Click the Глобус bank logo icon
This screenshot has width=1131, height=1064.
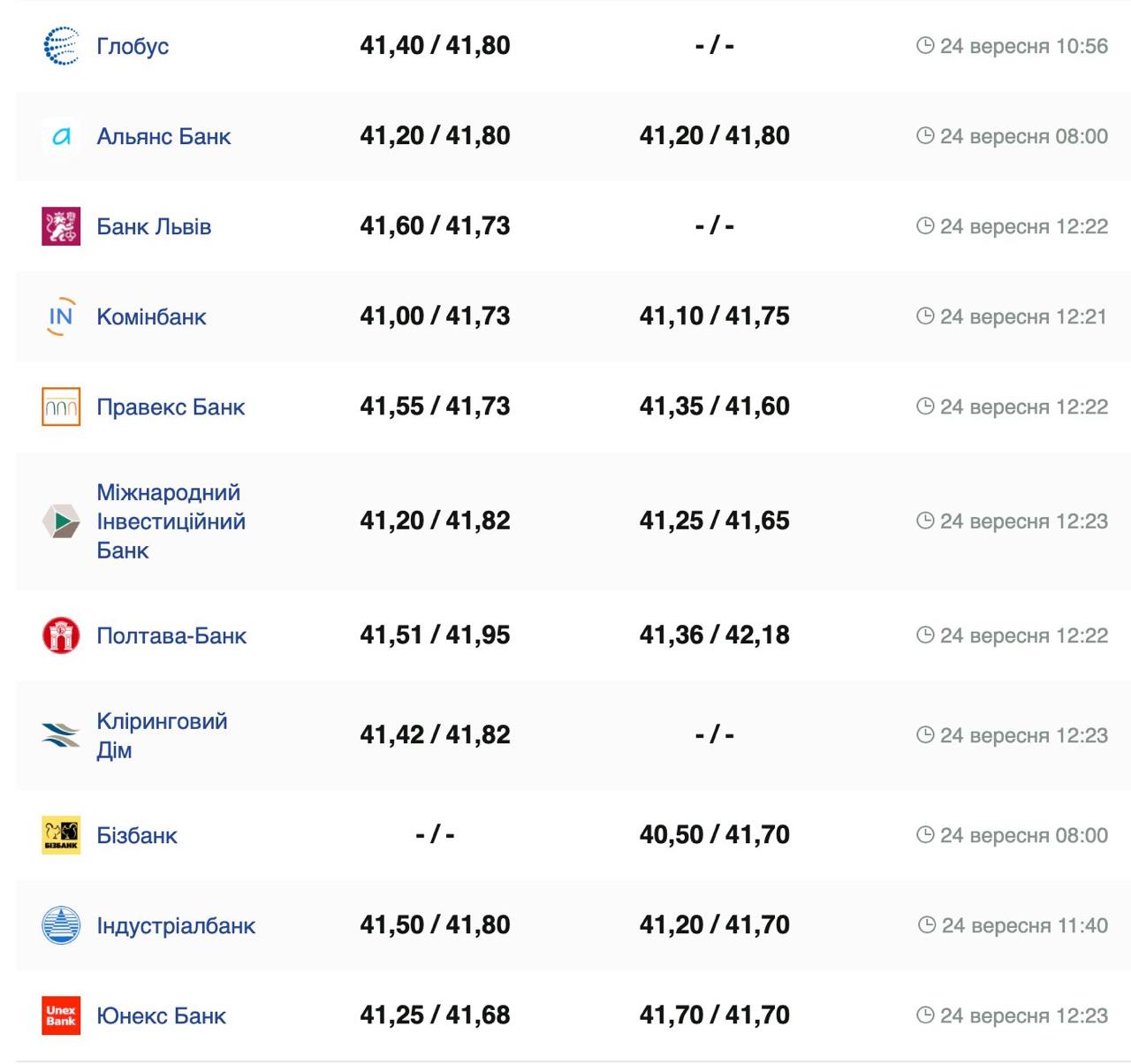click(61, 46)
